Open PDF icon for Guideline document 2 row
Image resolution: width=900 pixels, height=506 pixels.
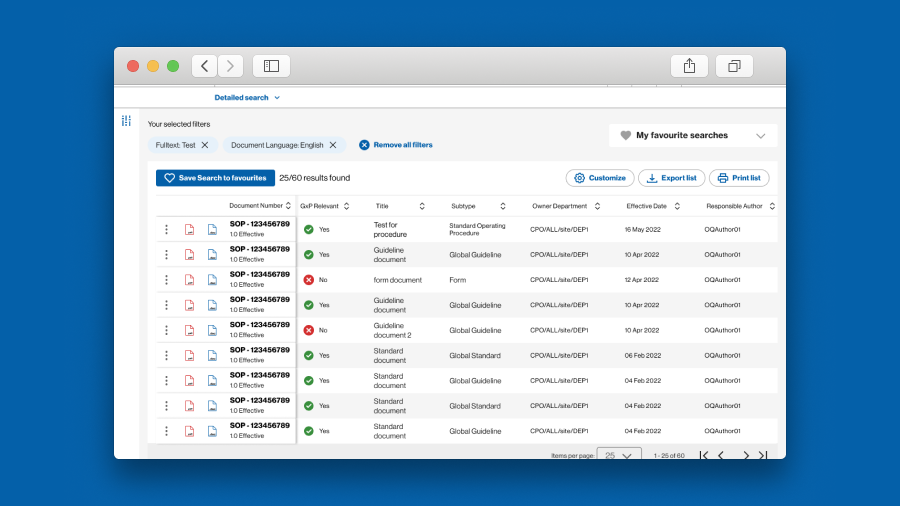click(189, 330)
